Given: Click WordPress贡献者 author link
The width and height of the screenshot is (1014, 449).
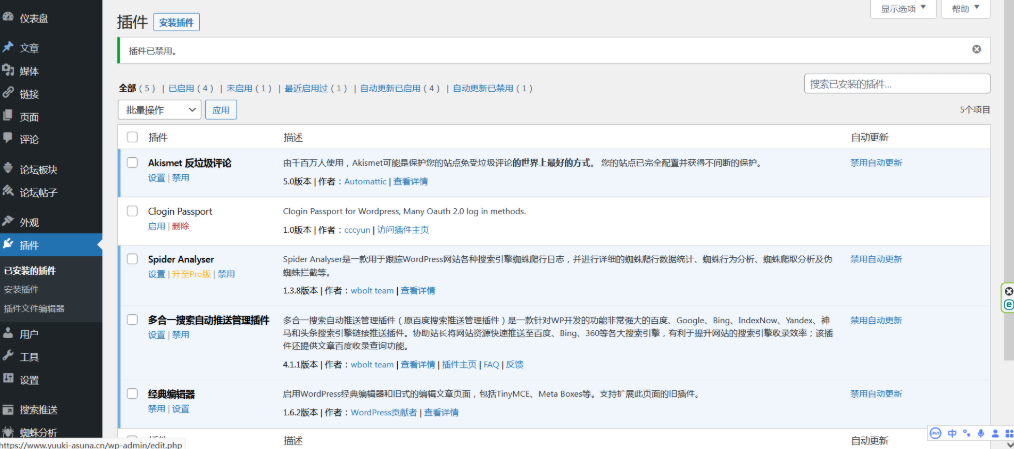Looking at the screenshot, I should [384, 412].
